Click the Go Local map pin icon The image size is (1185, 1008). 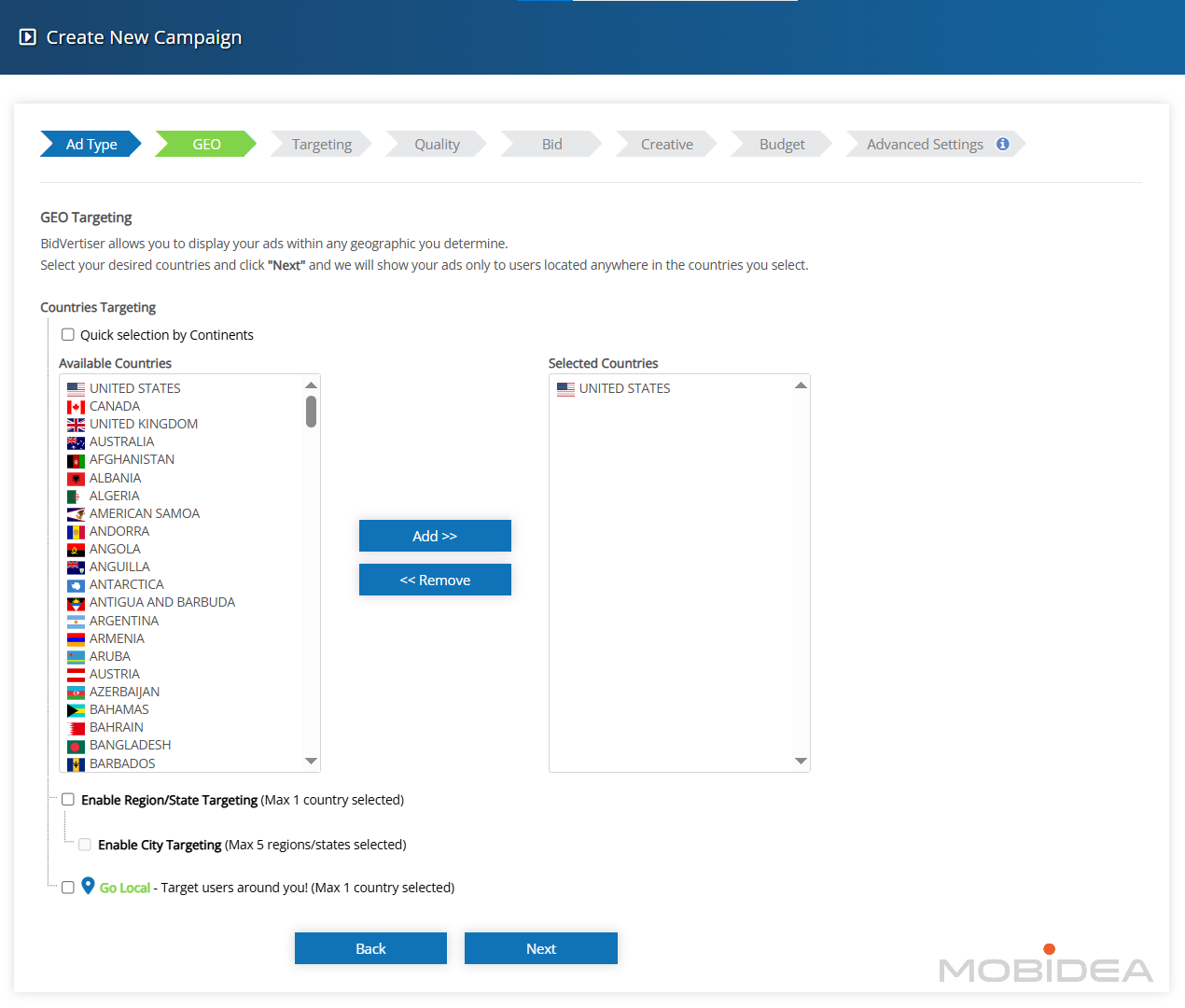pos(88,886)
